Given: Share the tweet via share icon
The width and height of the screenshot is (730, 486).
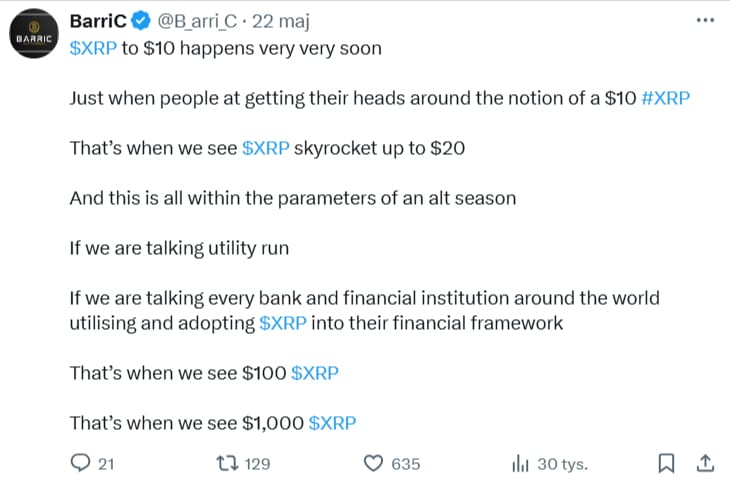Looking at the screenshot, I should click(x=704, y=463).
